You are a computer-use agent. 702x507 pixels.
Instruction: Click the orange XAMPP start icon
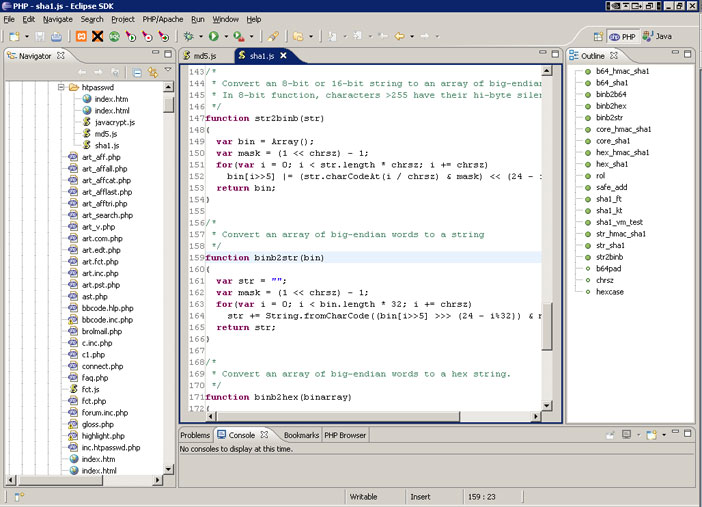tap(81, 36)
